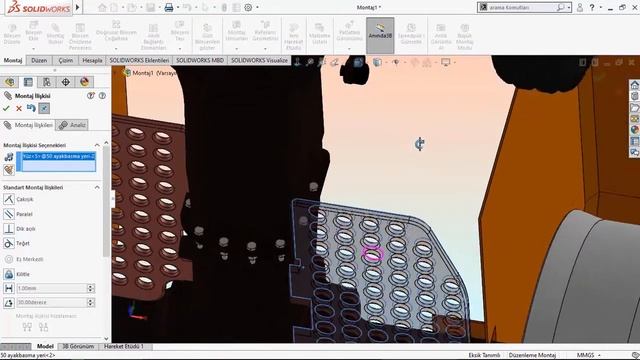Adjust the distance value spinner arrows
Viewport: 640px width, 360px height.
coord(91,288)
